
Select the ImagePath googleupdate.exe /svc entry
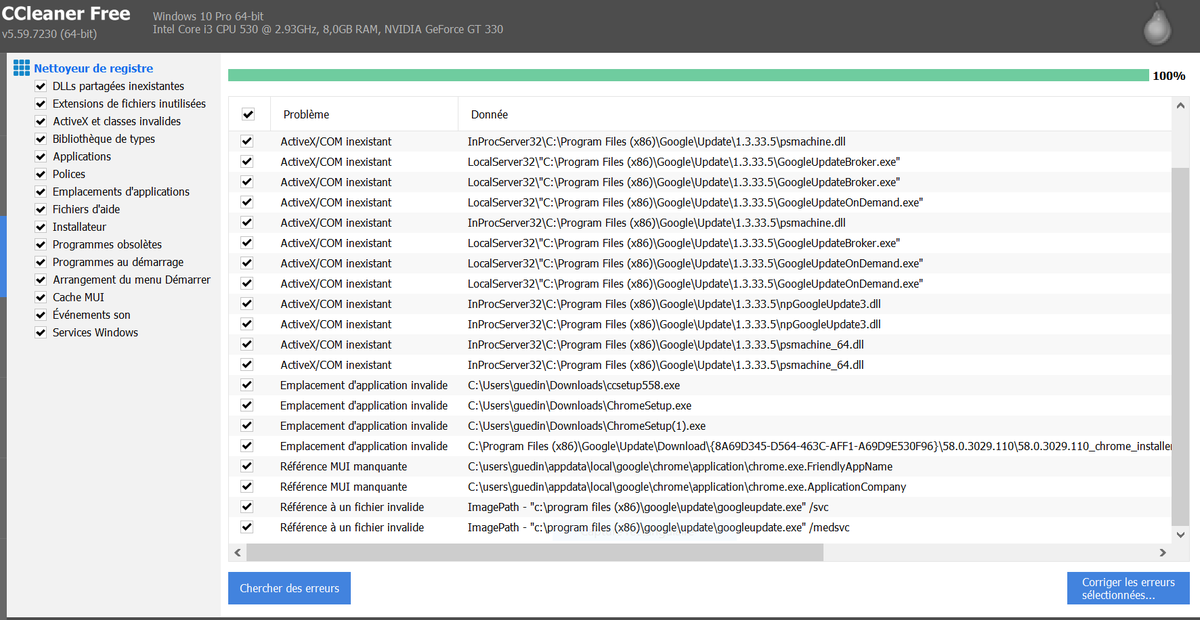(x=647, y=507)
